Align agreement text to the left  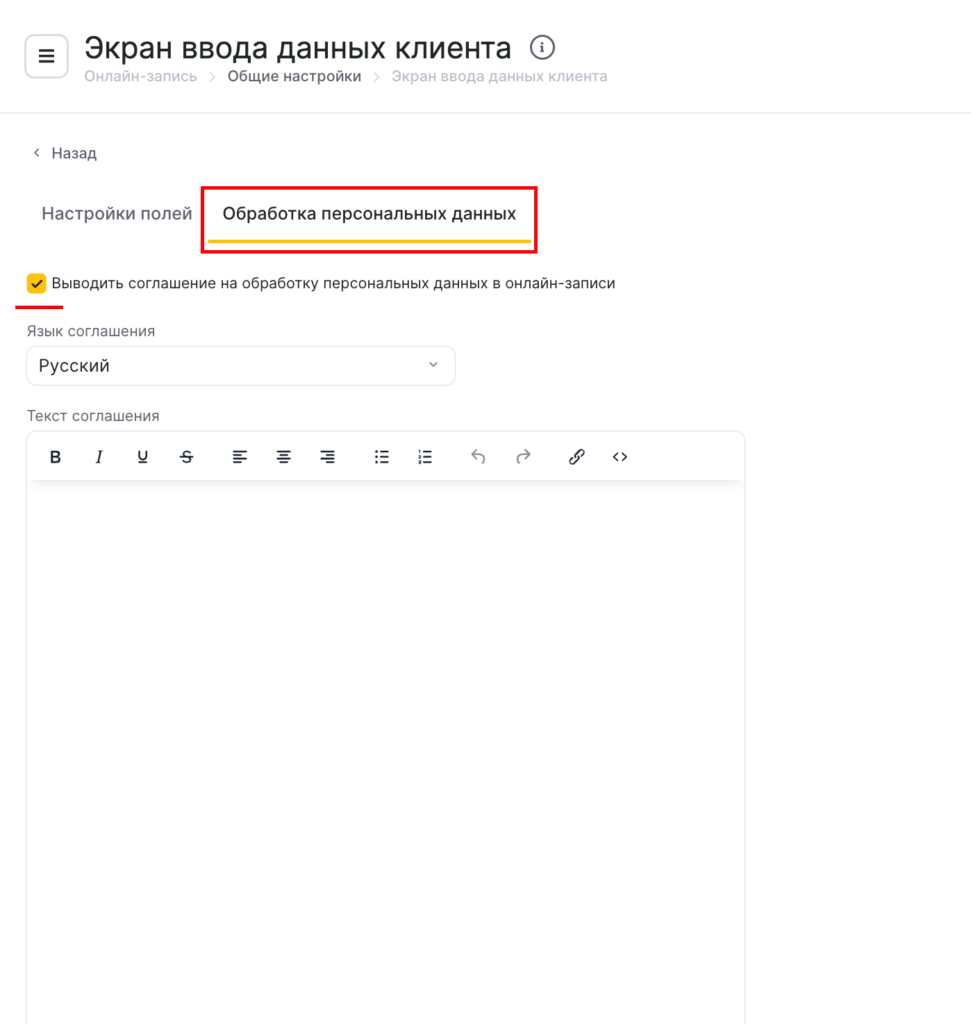coord(240,457)
